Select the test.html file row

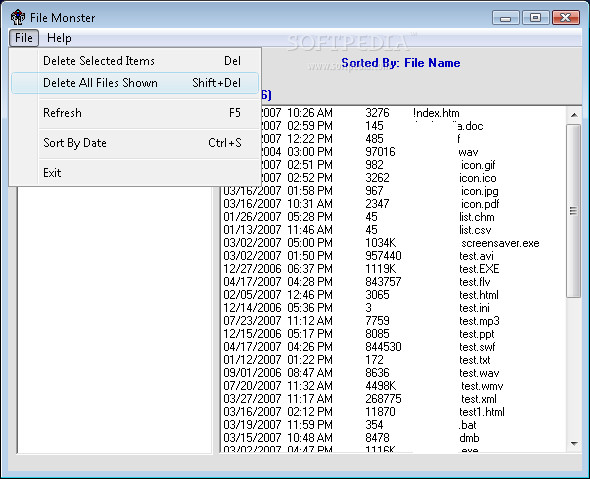tap(393, 295)
